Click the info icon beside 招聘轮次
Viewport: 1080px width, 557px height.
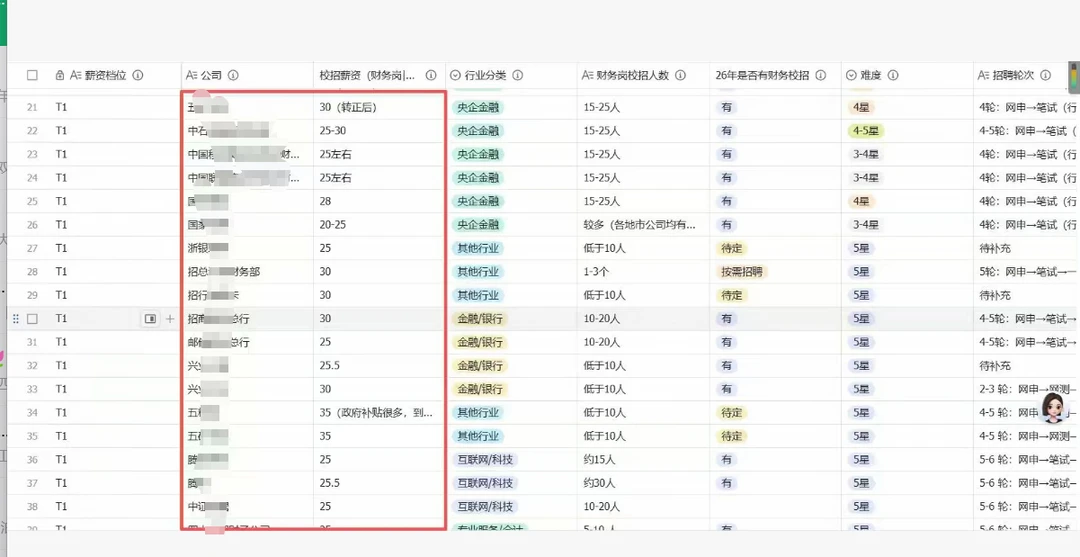(1046, 75)
